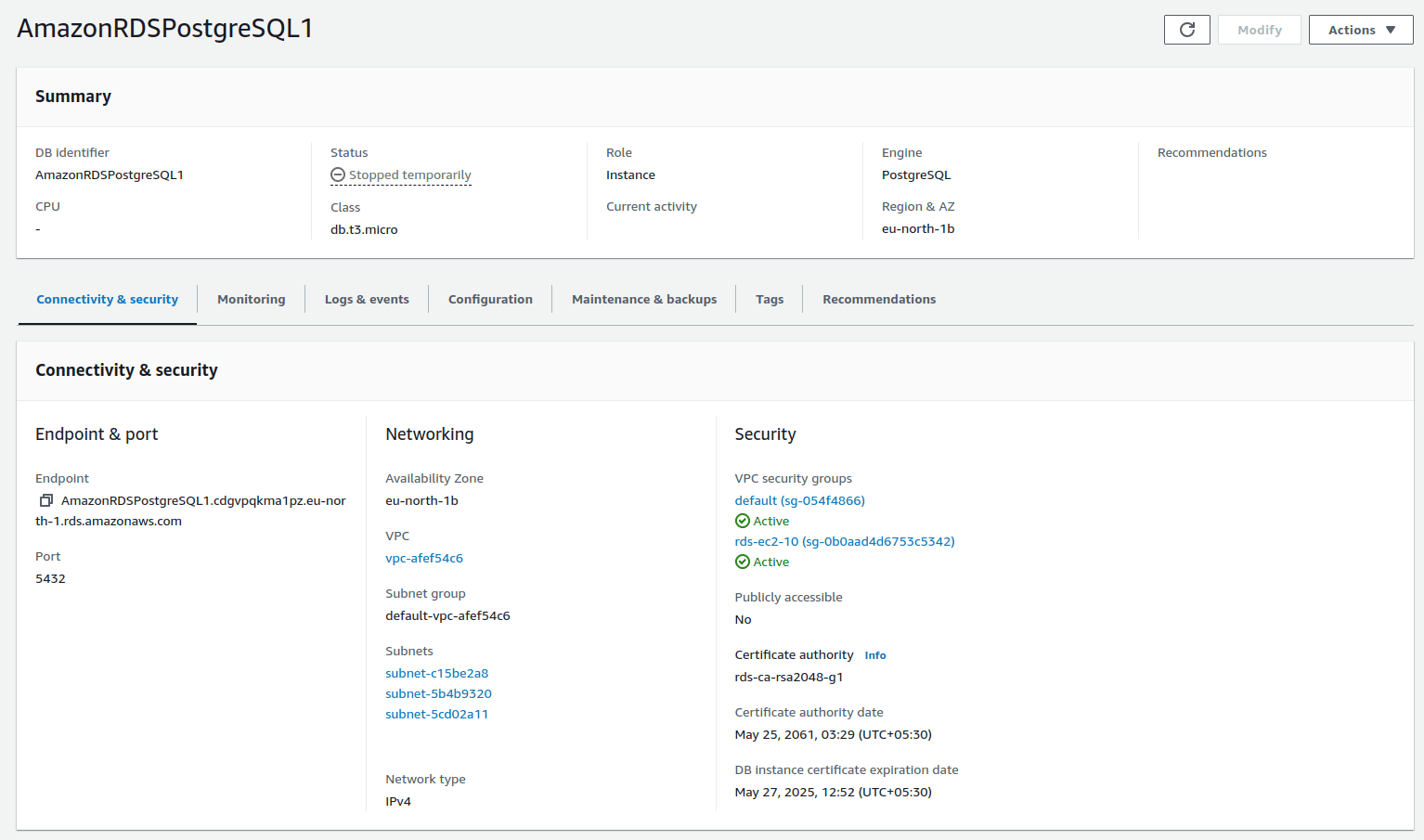
Task: Open the Logs & events tab
Action: (x=367, y=299)
